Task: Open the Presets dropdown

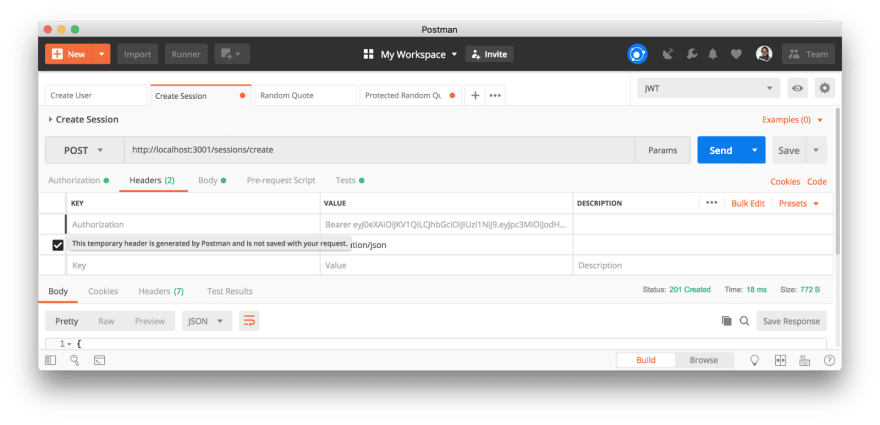Action: click(799, 203)
